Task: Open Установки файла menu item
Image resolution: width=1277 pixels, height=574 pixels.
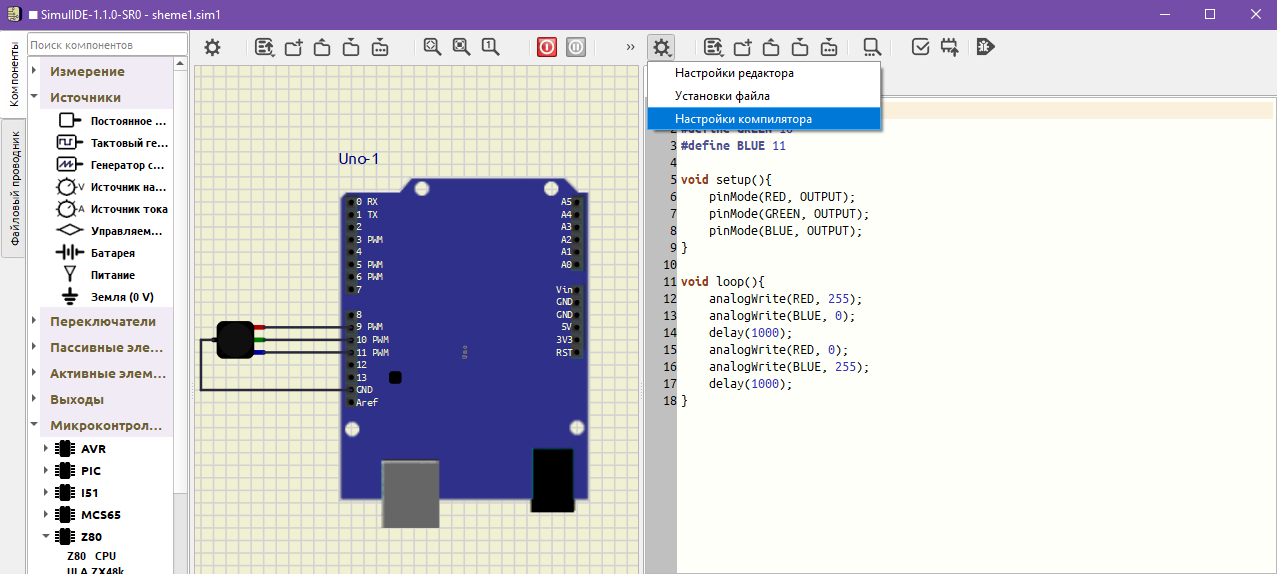Action: (x=722, y=96)
